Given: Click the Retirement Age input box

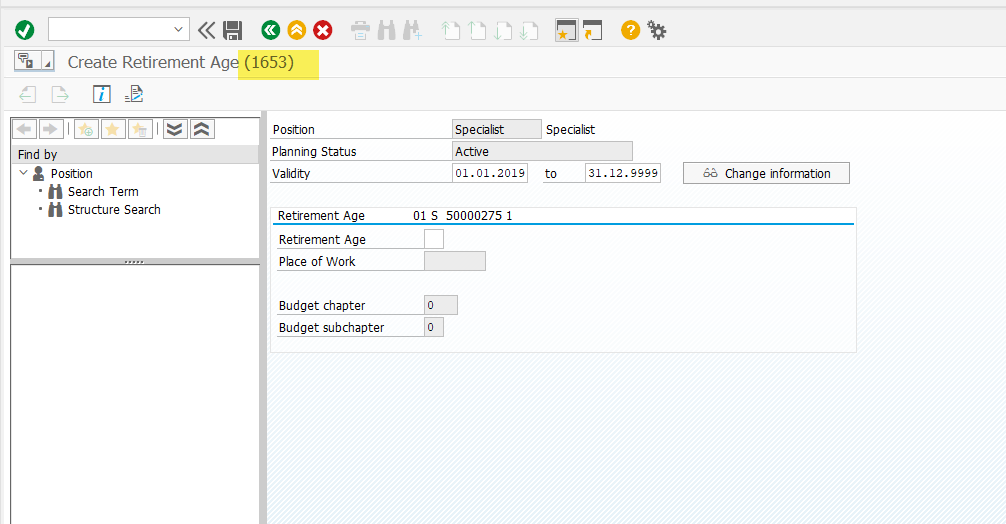Looking at the screenshot, I should point(434,239).
